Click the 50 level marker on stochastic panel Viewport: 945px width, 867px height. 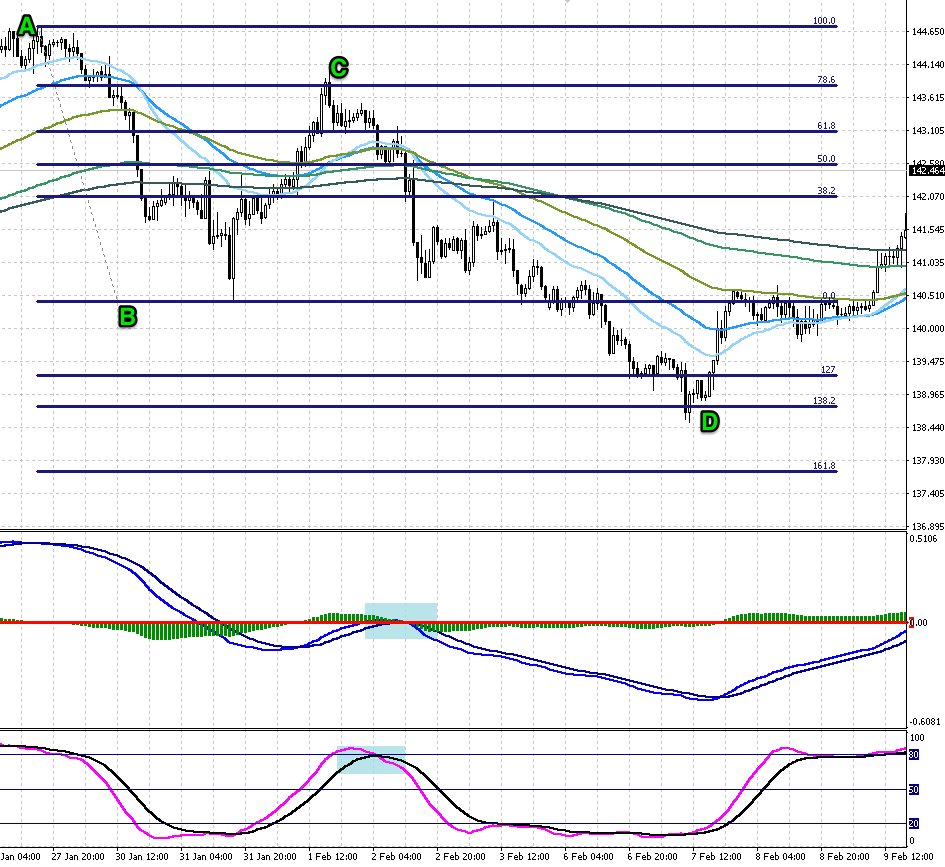point(914,791)
